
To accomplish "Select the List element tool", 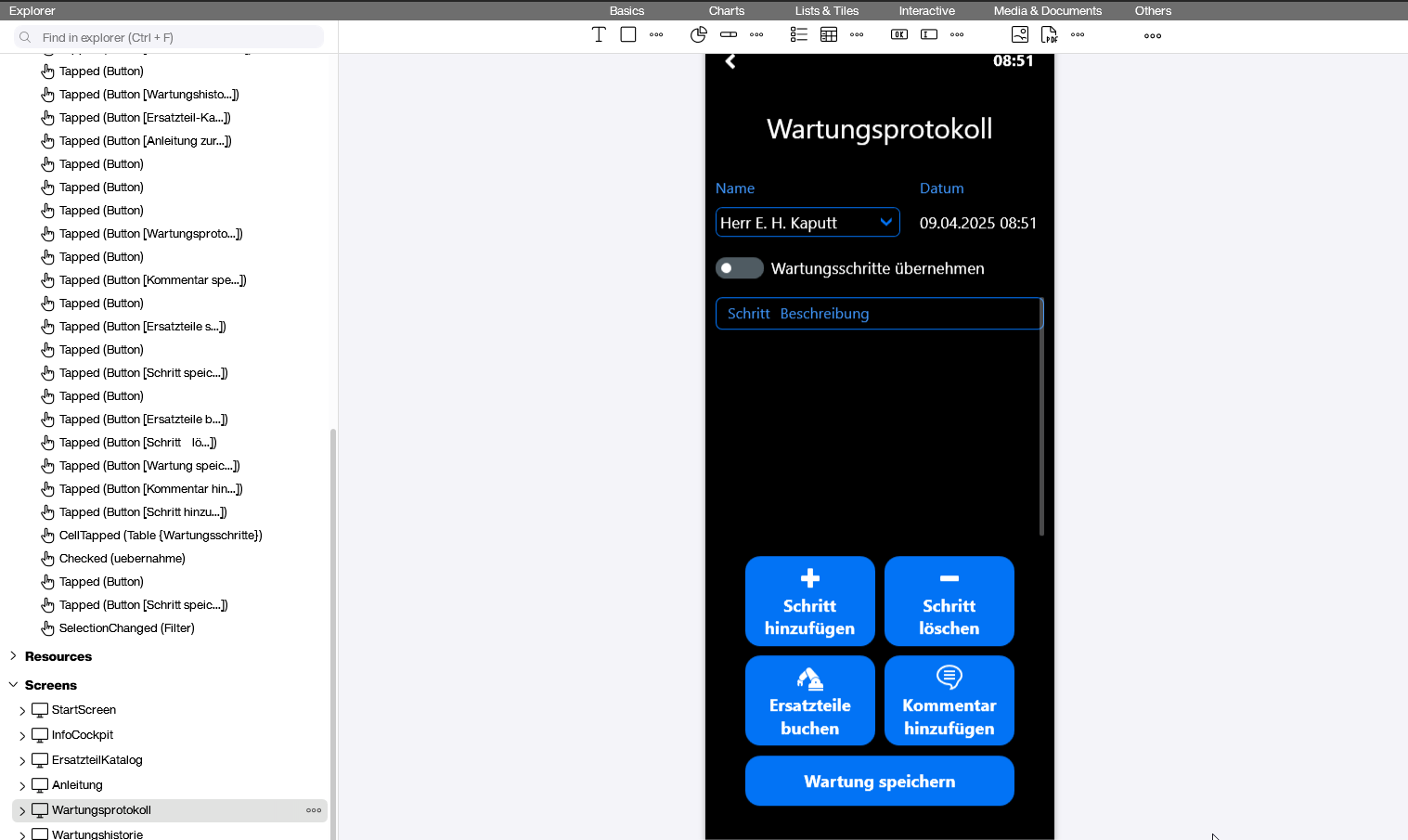I will 798,34.
